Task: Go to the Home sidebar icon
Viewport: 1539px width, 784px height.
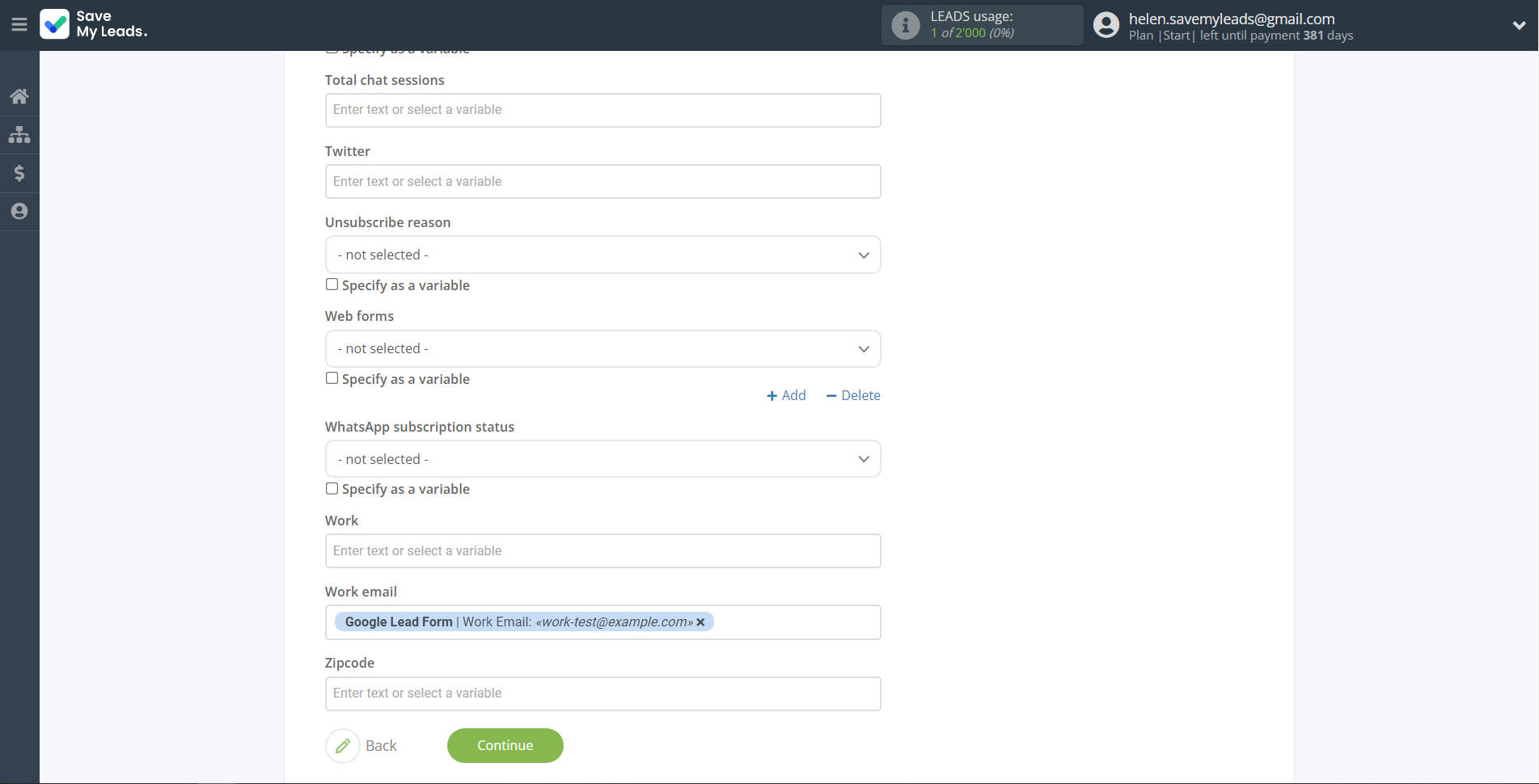Action: [x=19, y=96]
